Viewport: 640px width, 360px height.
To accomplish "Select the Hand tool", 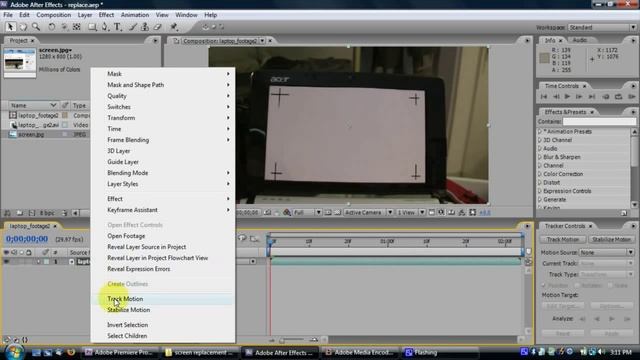I will 23,27.
